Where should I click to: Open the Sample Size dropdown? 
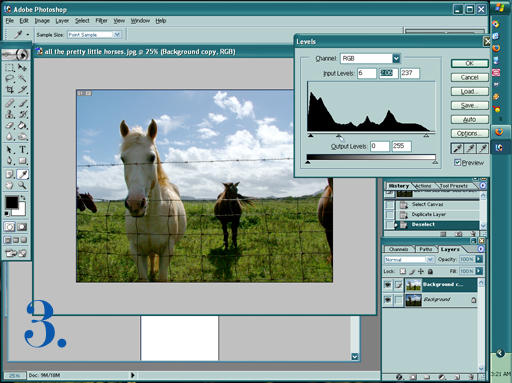117,35
